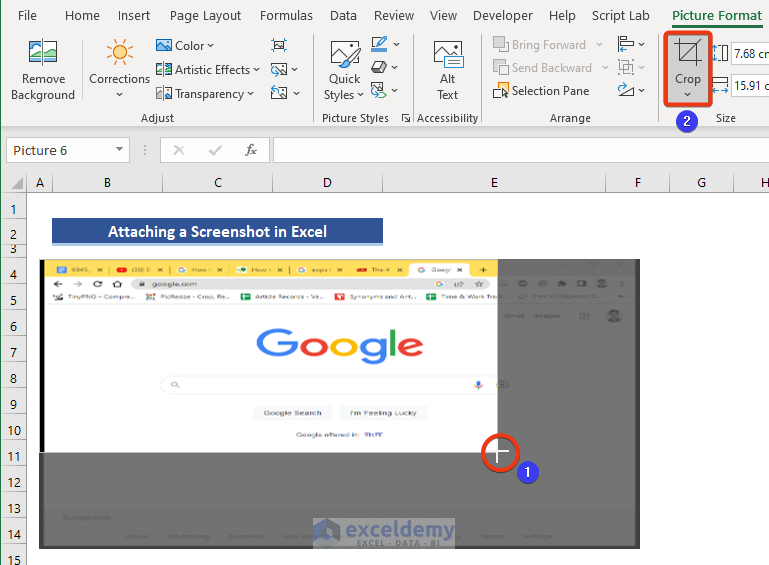The image size is (769, 565).
Task: Click the formula bar input
Action: [x=521, y=150]
